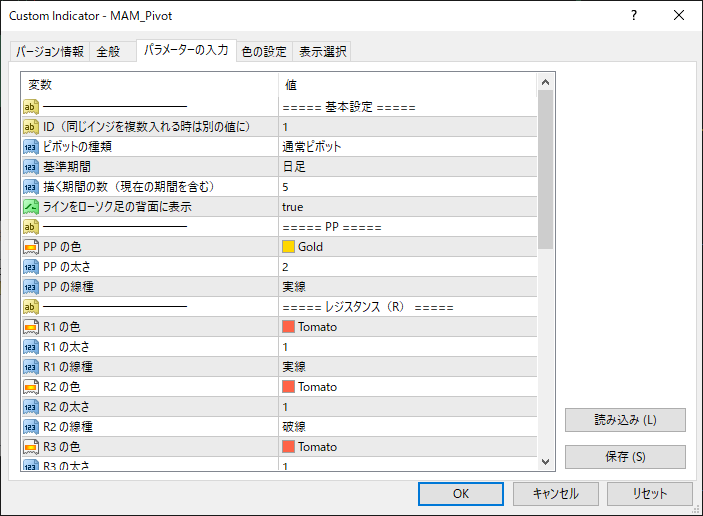Select the ===== PP ===== value cell
The height and width of the screenshot is (516, 703).
(x=408, y=227)
